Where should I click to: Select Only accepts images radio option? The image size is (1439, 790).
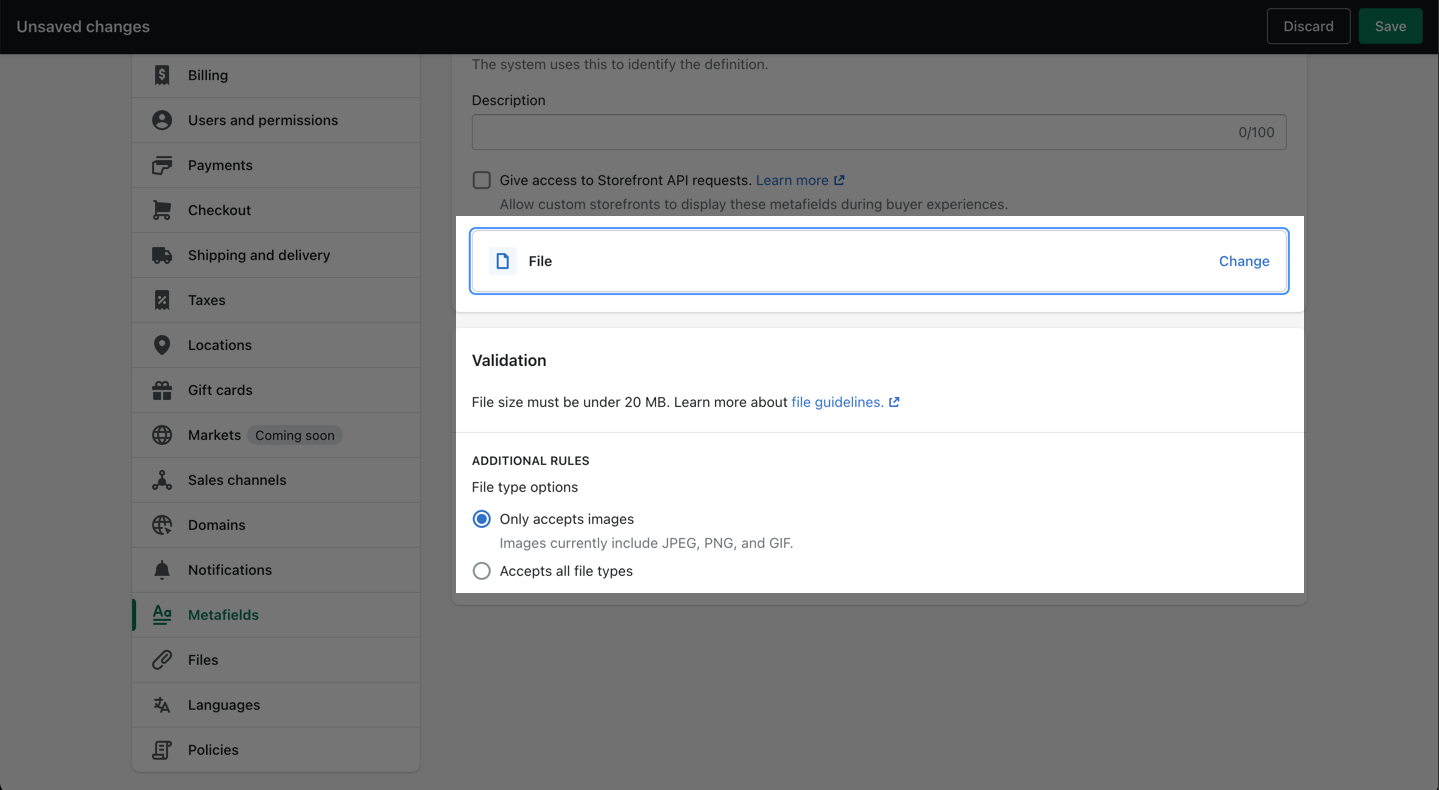(x=482, y=519)
